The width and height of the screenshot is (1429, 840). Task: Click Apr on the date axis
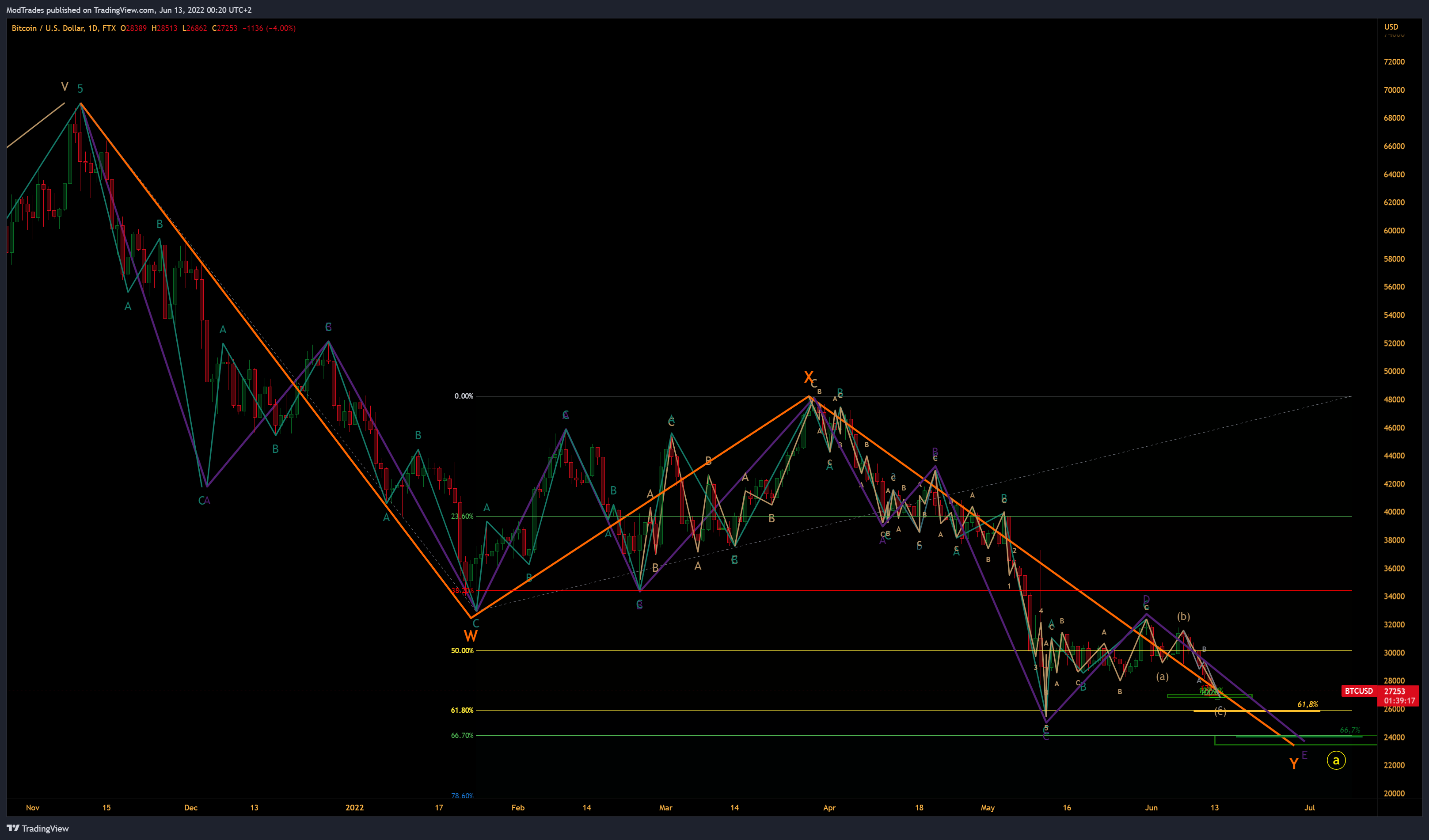(x=829, y=808)
